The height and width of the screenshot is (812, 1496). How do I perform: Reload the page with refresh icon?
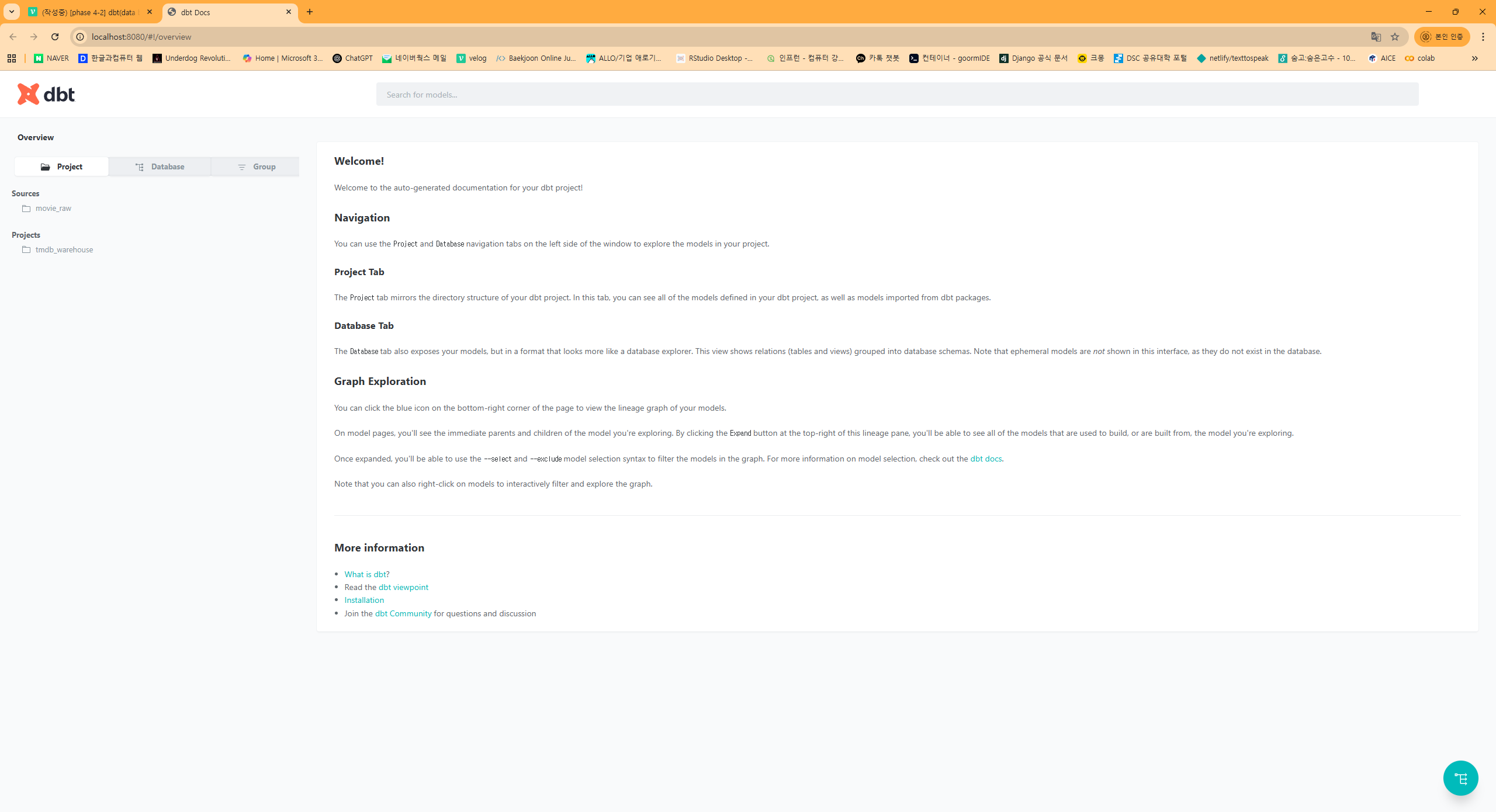(55, 37)
